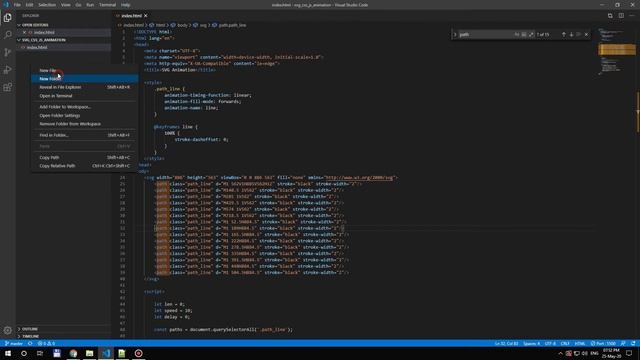Image resolution: width=640 pixels, height=360 pixels.
Task: Open File Explorer from the taskbar
Action: [x=89, y=353]
